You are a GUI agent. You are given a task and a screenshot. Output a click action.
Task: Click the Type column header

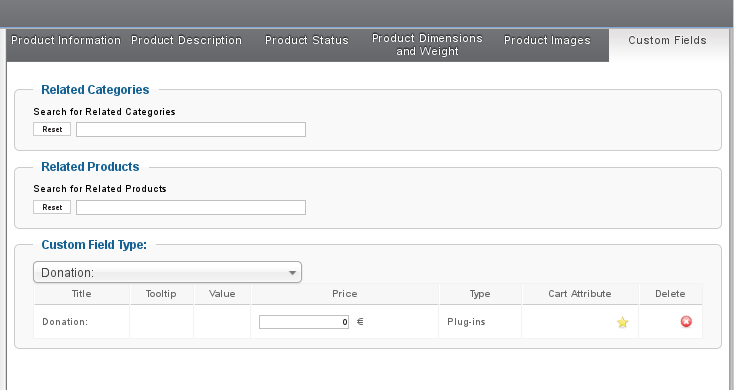tap(480, 294)
